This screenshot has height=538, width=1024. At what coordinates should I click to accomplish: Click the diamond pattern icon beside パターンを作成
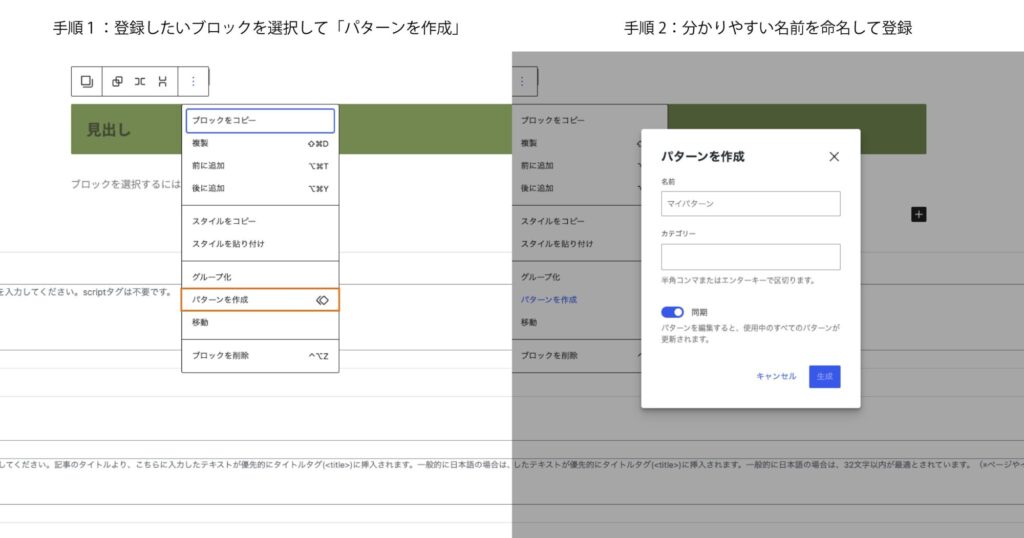(x=322, y=299)
